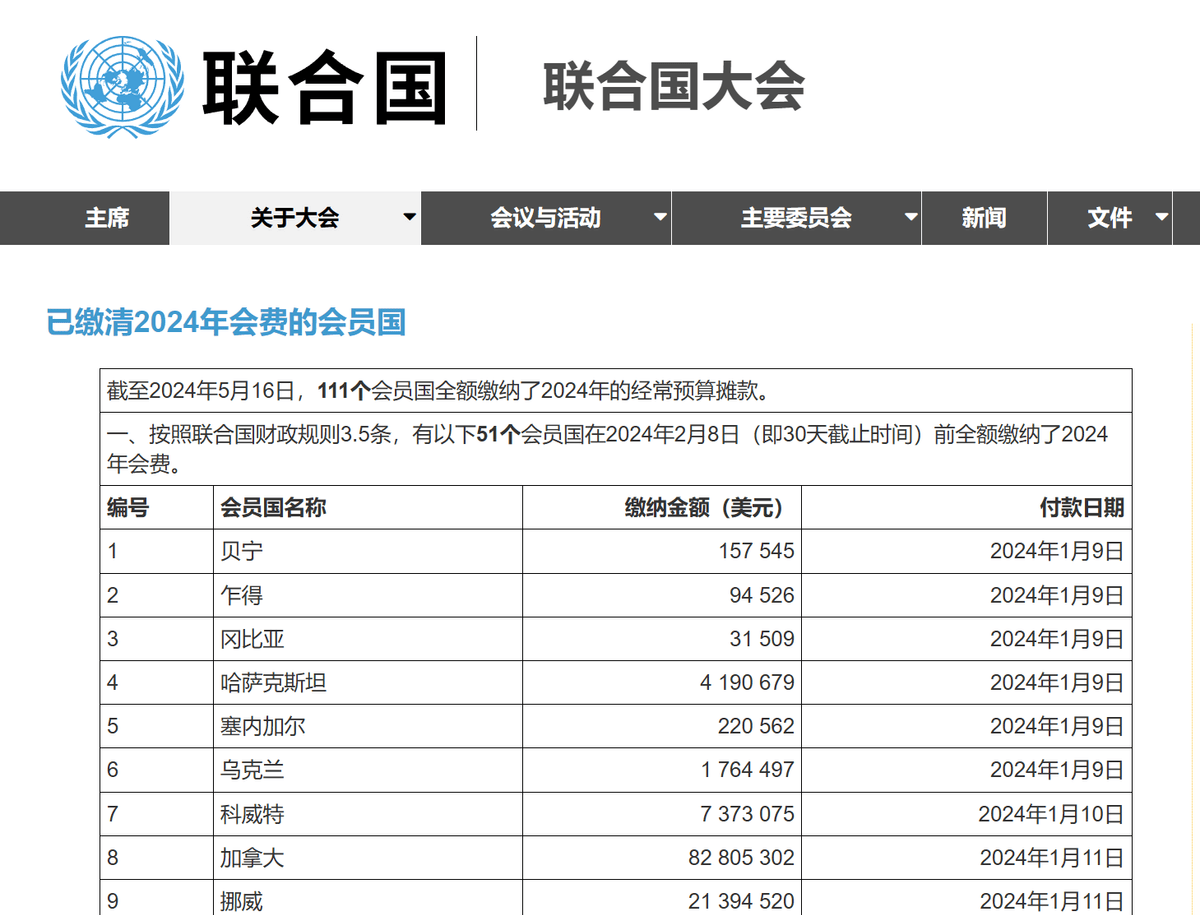Viewport: 1200px width, 915px height.
Task: Click the amount 94 526
Action: 762,595
